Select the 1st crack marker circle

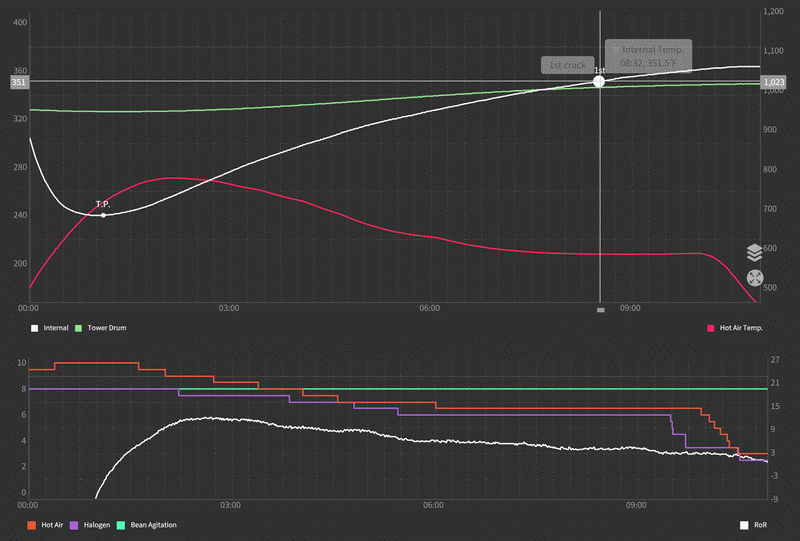coord(599,81)
